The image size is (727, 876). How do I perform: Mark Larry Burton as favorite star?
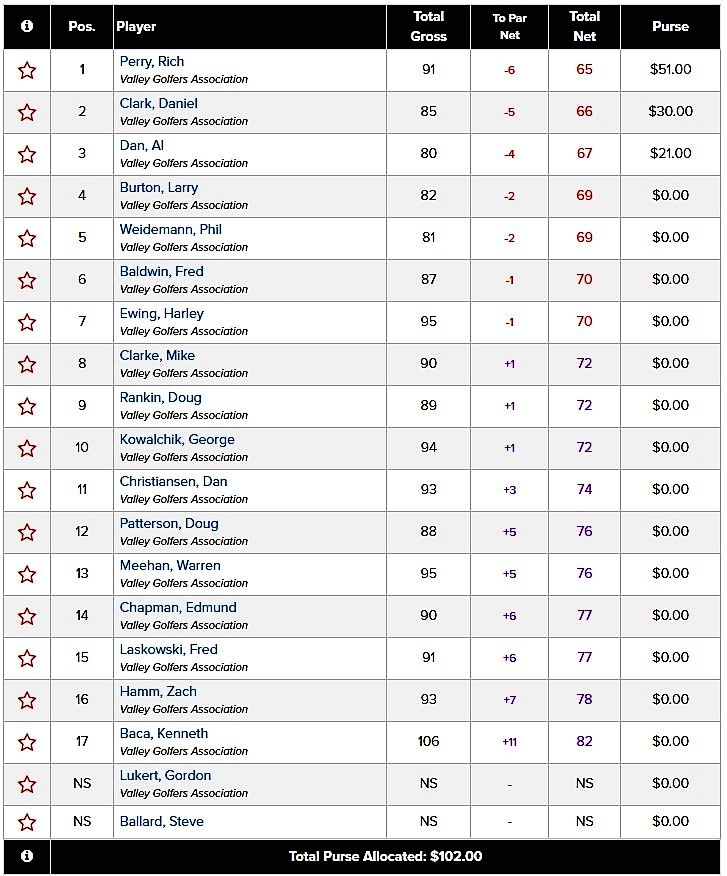coord(27,196)
